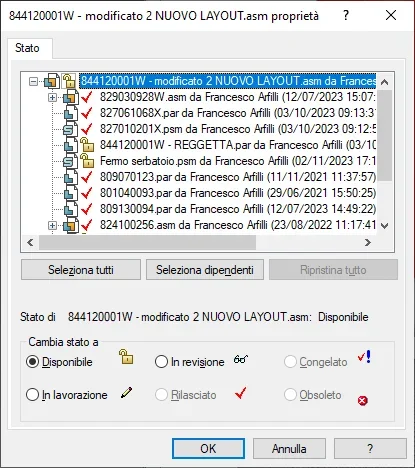Screen dimensions: 415x468
Task: Confirm with the OK button
Action: click(x=208, y=448)
